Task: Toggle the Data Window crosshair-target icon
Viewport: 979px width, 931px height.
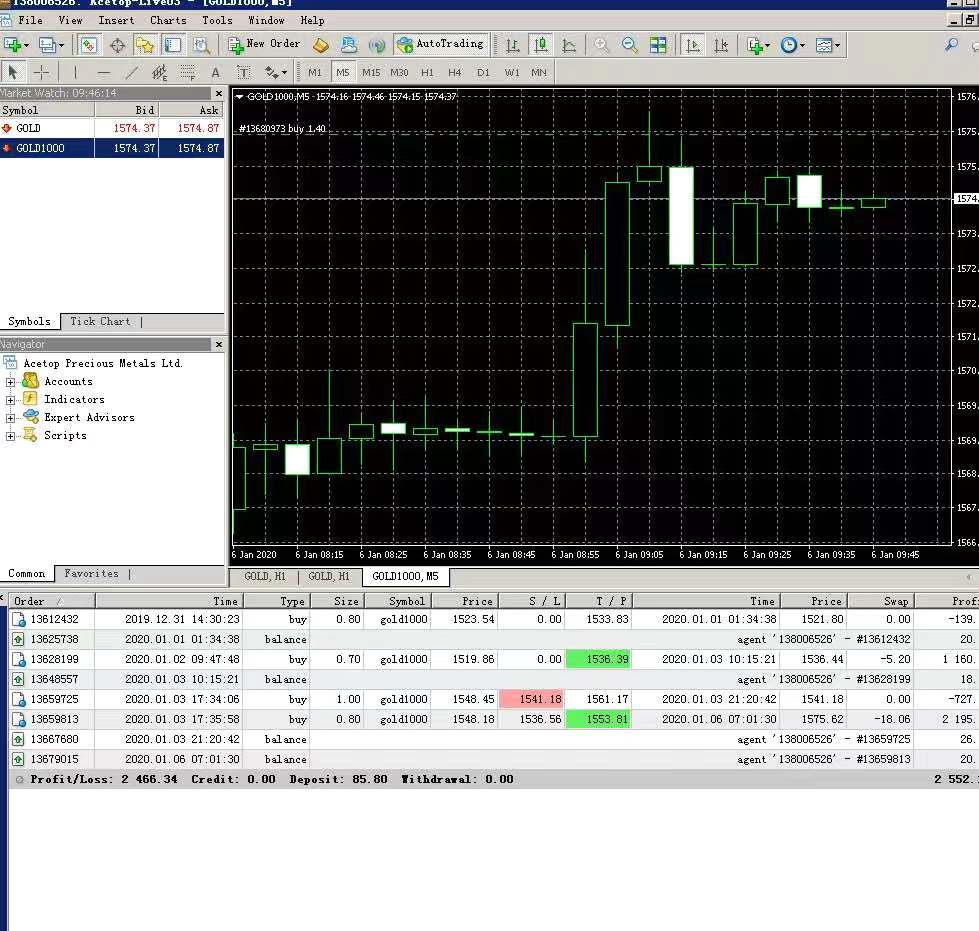Action: [117, 45]
